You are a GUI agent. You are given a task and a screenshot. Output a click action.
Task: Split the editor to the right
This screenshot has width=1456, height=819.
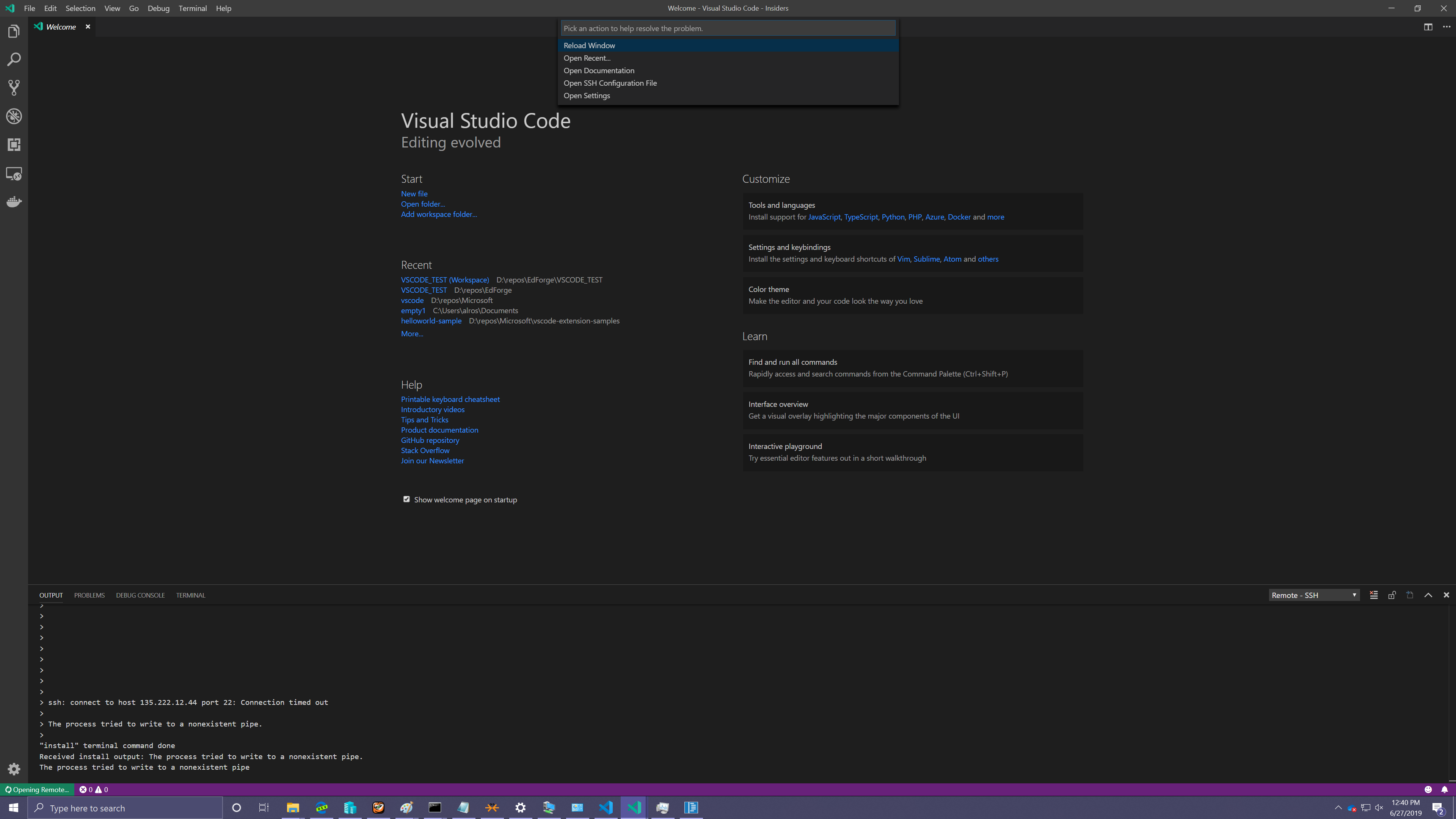click(x=1428, y=27)
